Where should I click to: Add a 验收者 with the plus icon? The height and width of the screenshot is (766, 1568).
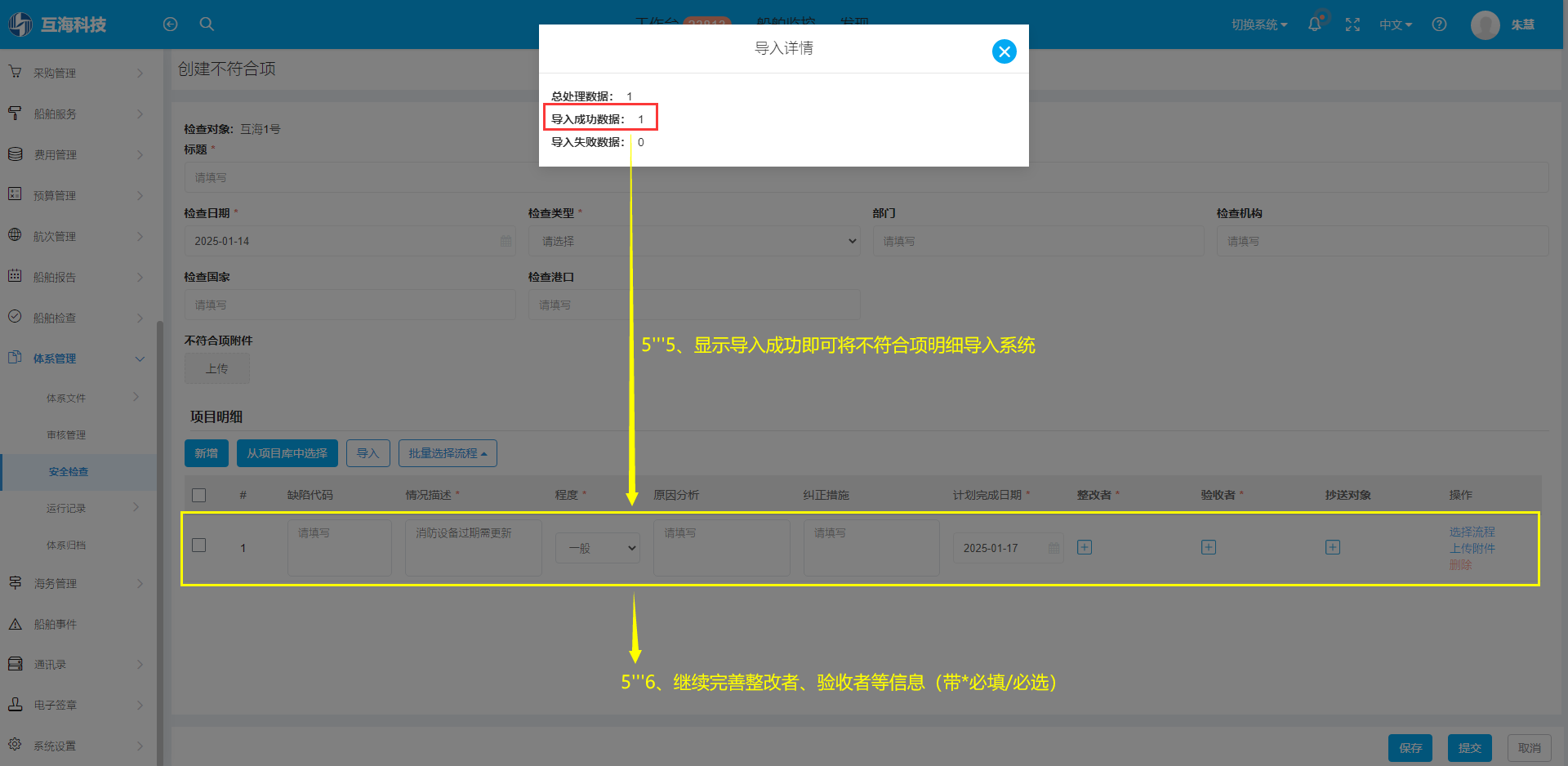pyautogui.click(x=1209, y=547)
